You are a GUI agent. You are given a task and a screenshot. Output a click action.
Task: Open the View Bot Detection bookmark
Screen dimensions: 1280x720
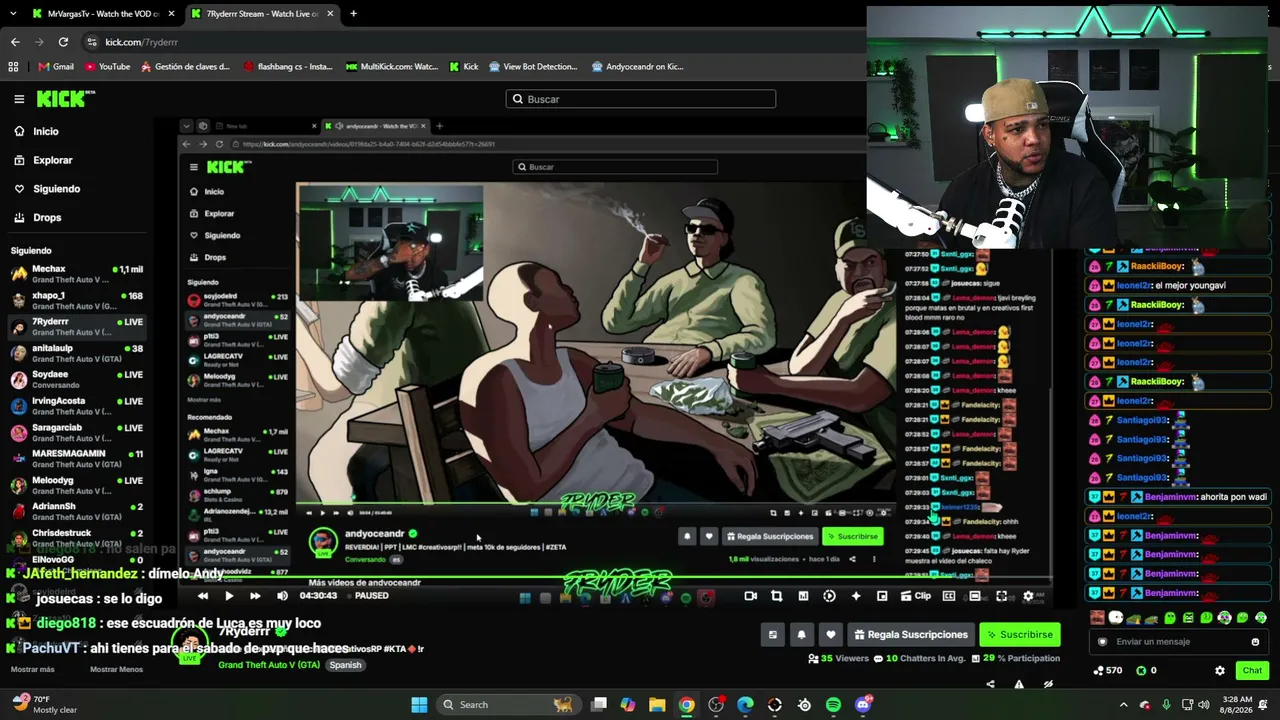click(533, 67)
